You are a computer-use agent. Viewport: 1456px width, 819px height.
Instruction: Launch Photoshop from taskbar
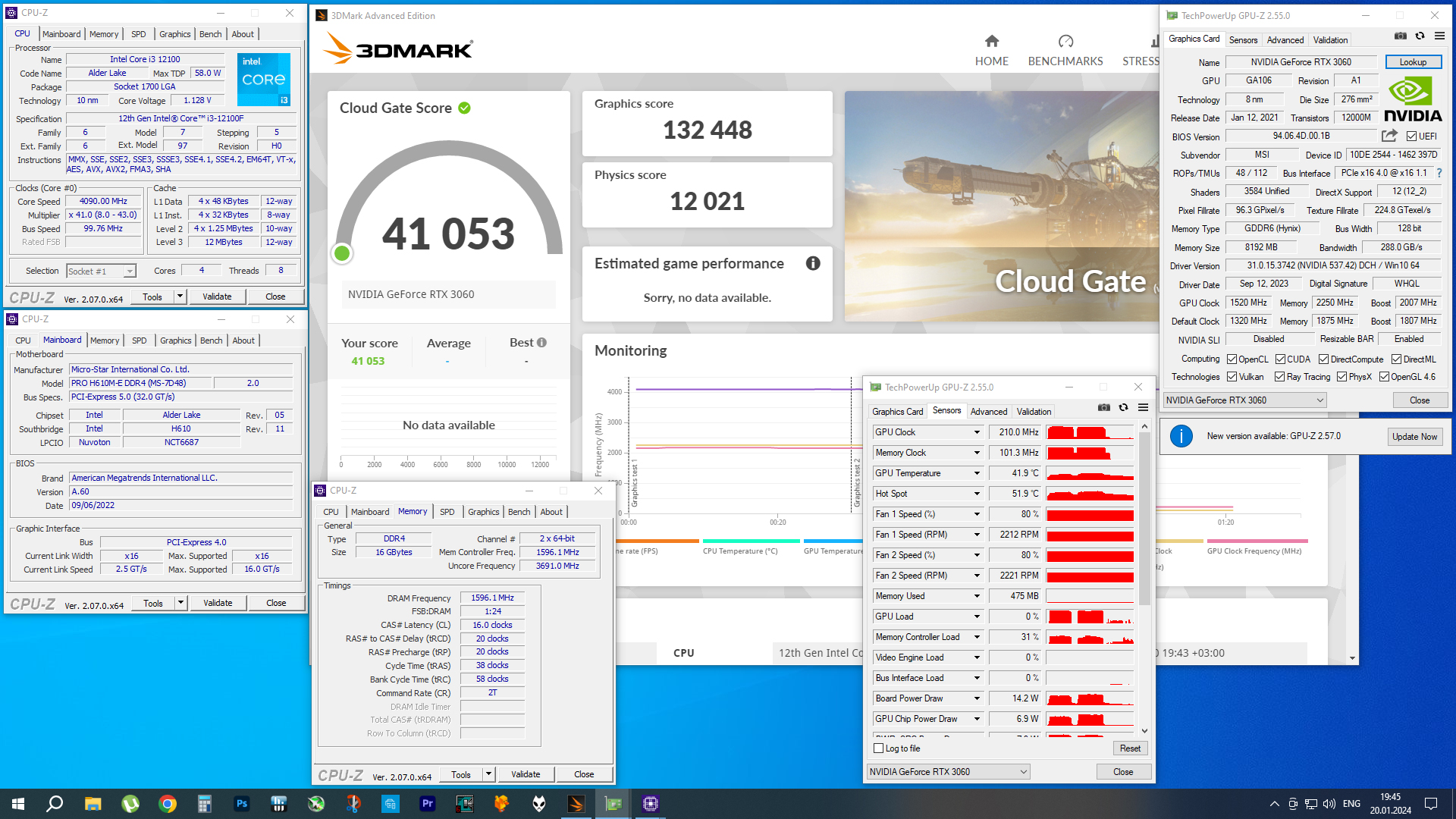[242, 804]
